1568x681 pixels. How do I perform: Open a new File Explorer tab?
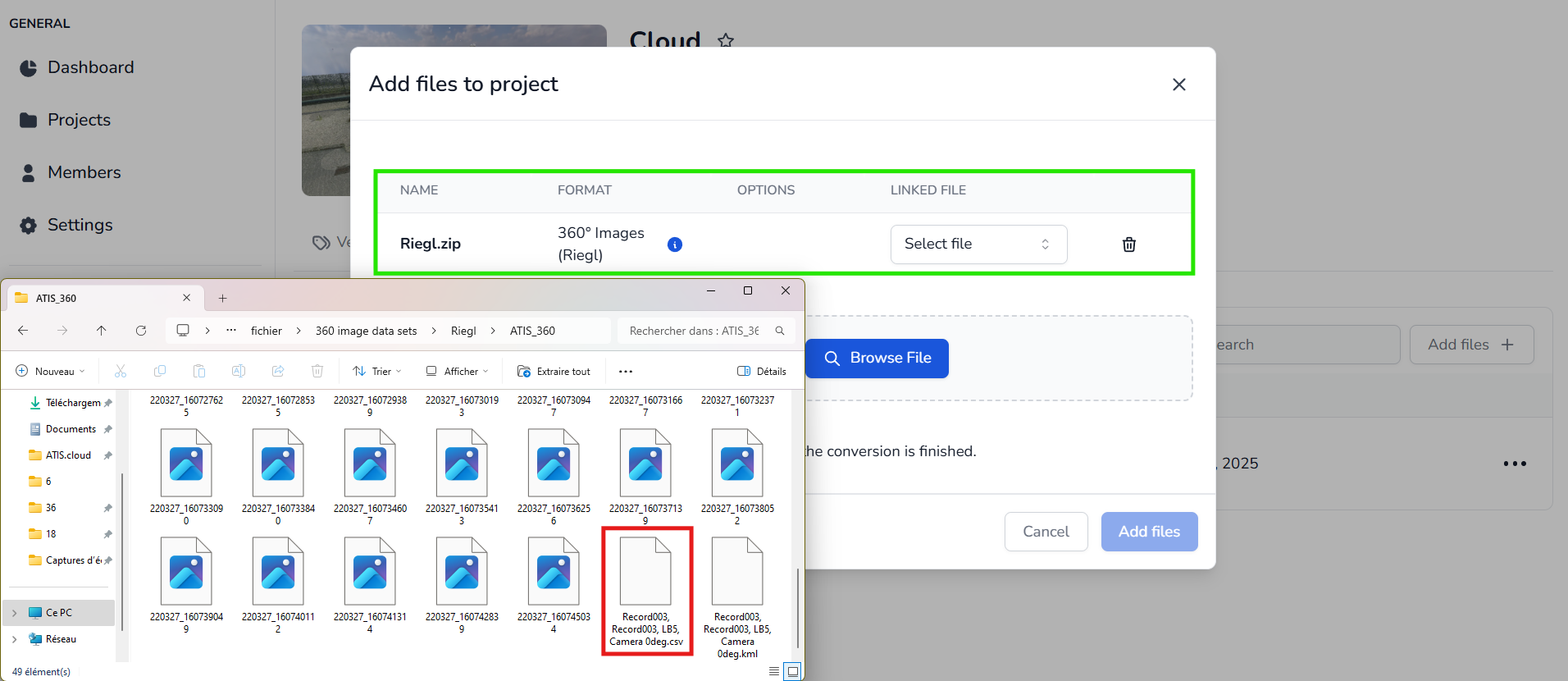tap(222, 299)
